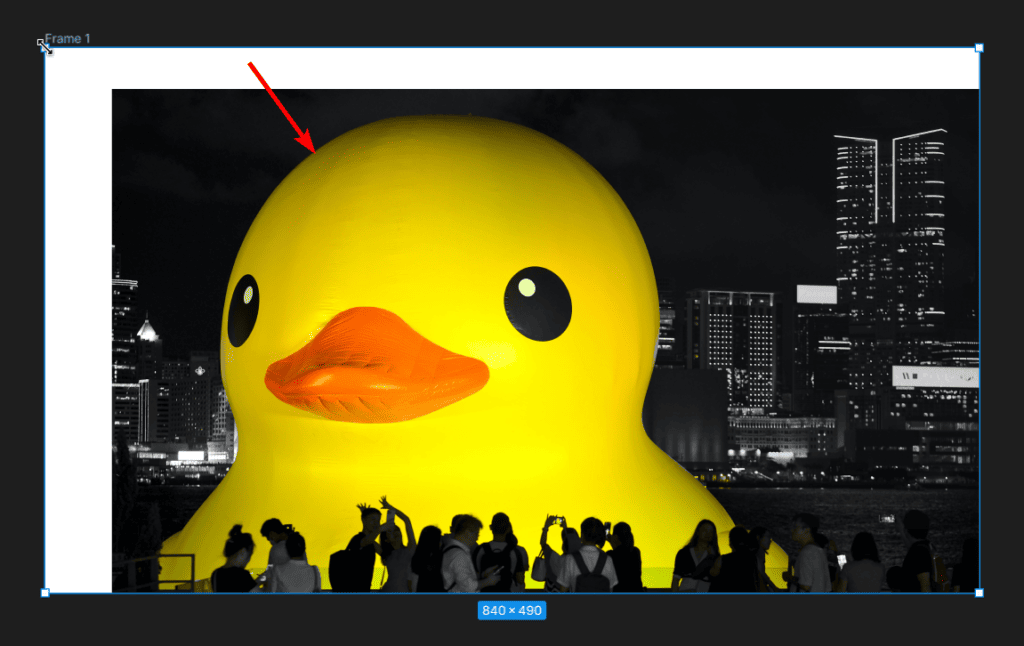Click the top-right corner resize handle
1024x646 pixels.
[979, 47]
